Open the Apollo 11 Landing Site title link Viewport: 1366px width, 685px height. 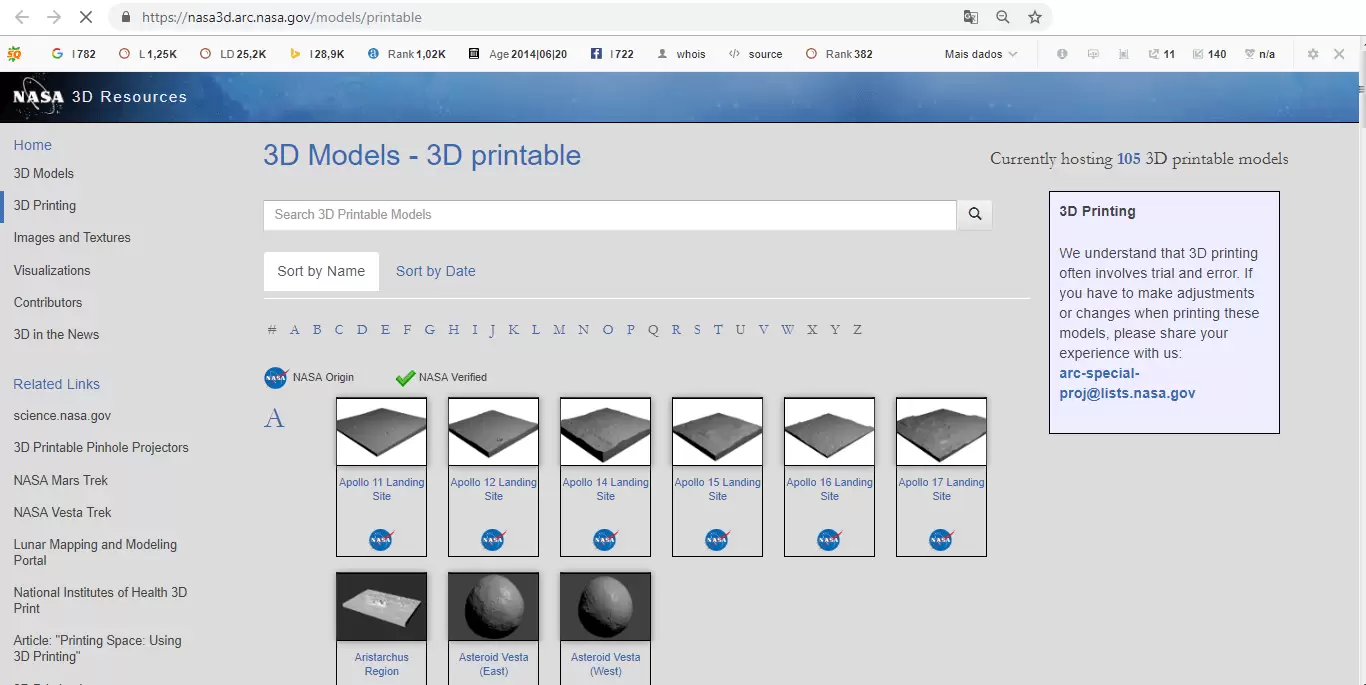tap(381, 489)
